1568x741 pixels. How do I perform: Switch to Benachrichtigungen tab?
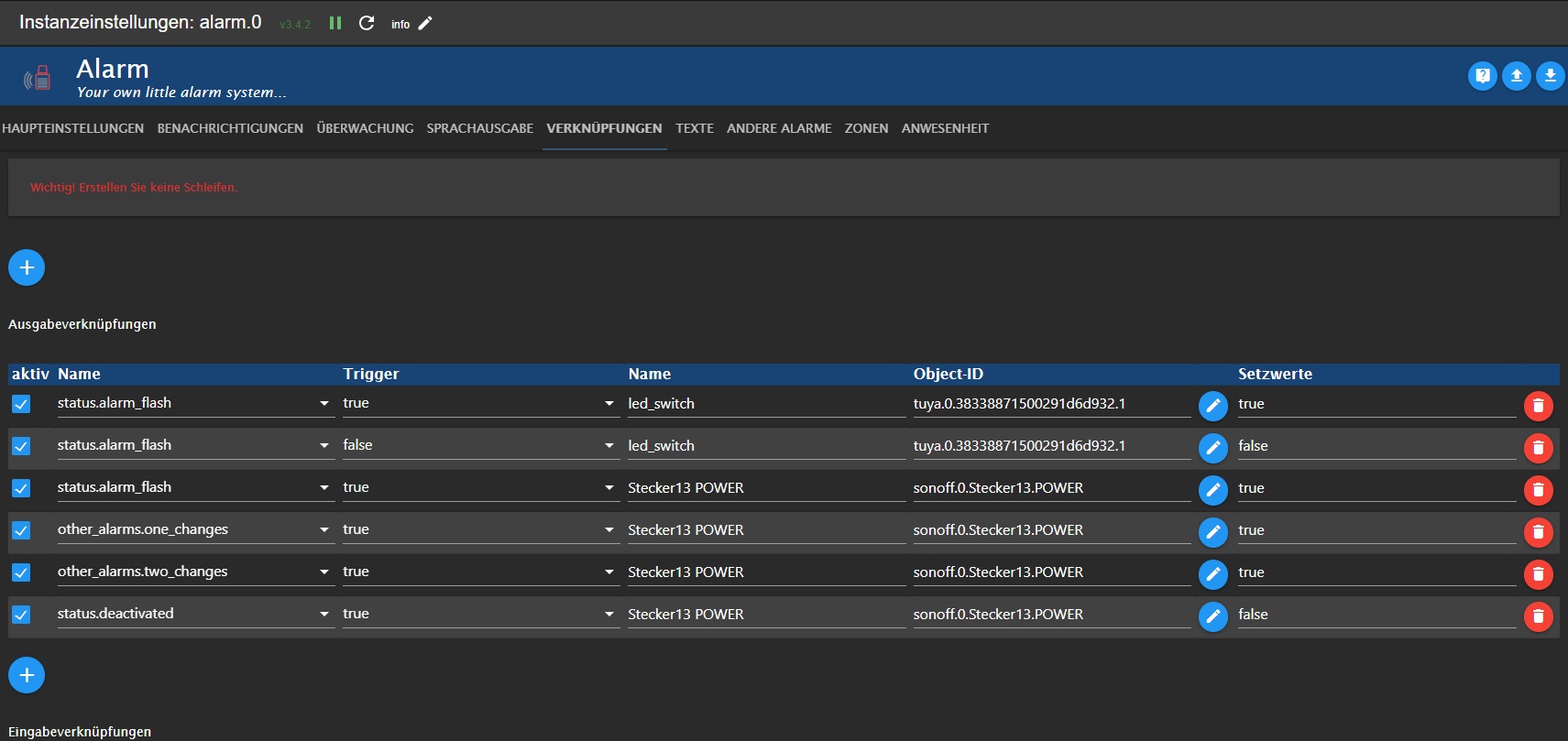tap(230, 128)
